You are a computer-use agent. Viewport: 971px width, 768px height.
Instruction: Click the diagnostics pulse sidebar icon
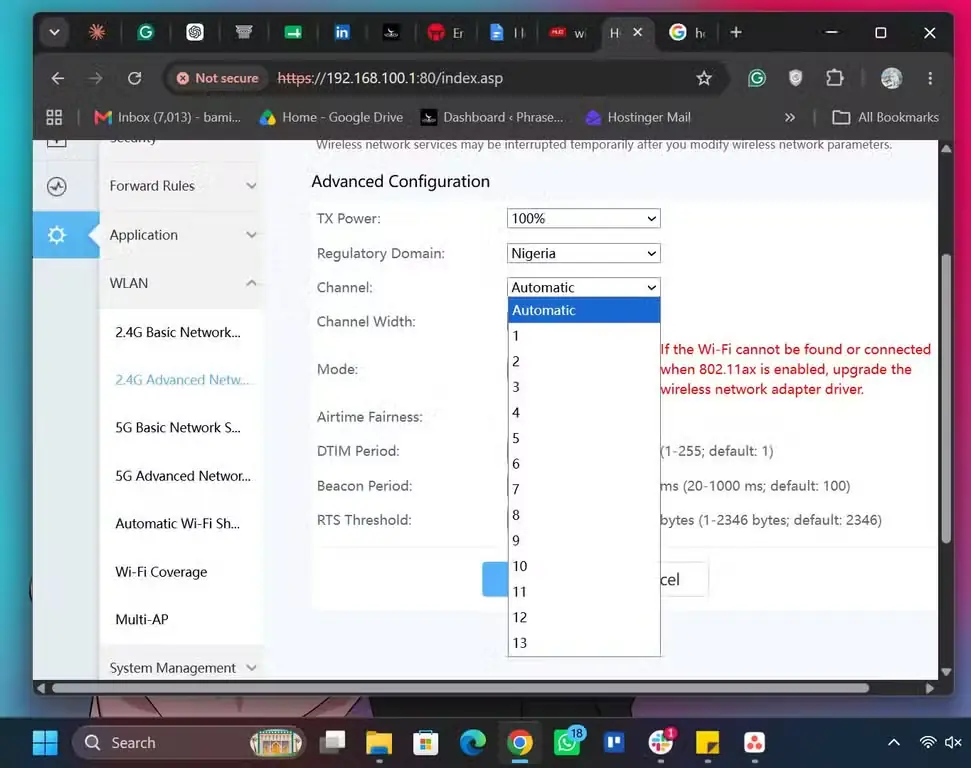[57, 186]
